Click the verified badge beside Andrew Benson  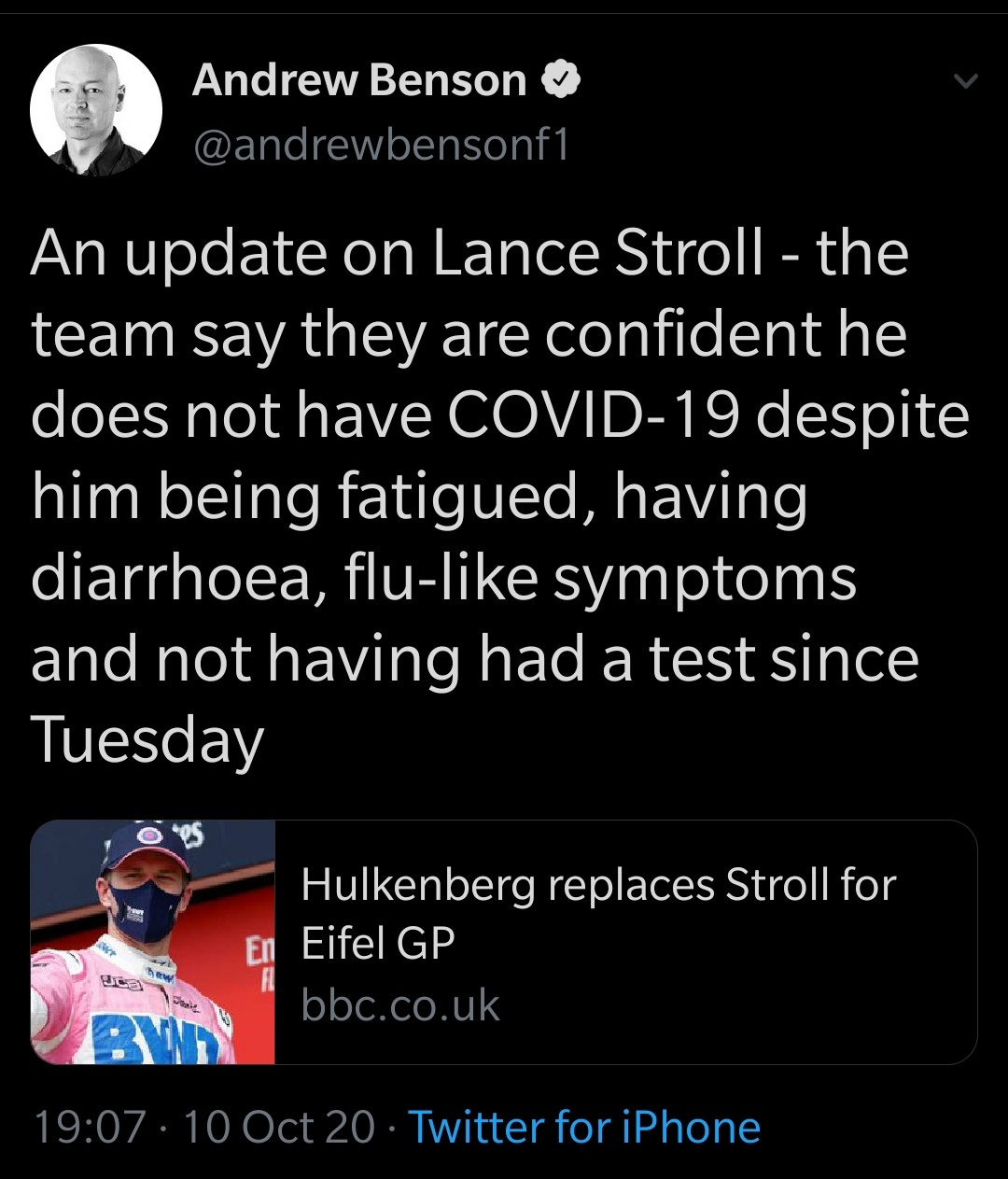[x=561, y=81]
